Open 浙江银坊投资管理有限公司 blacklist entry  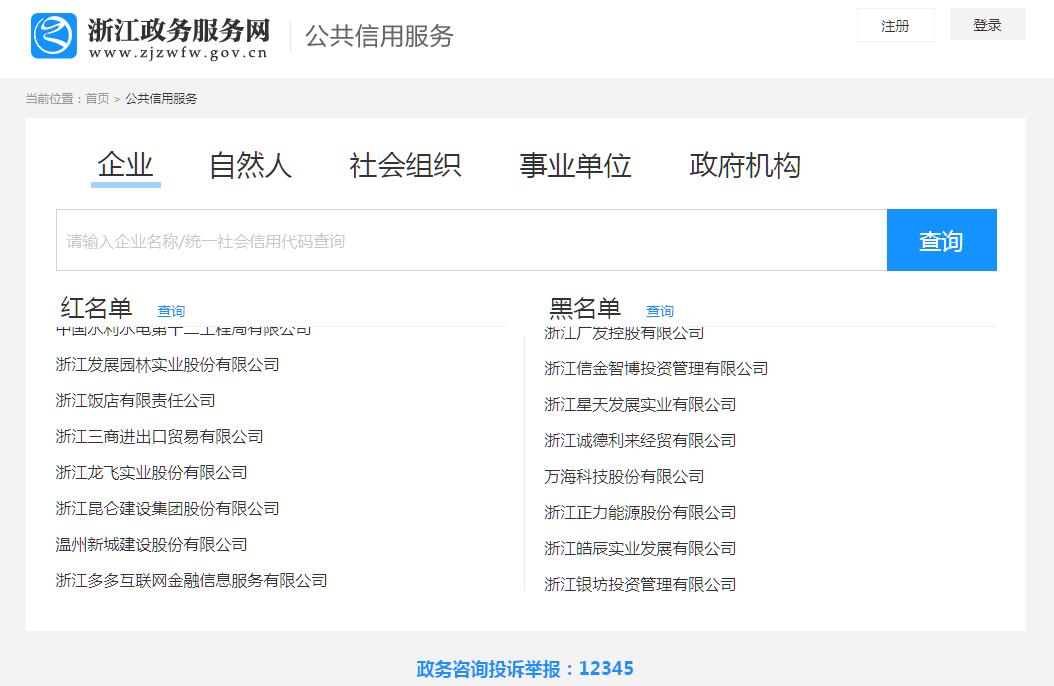[640, 585]
